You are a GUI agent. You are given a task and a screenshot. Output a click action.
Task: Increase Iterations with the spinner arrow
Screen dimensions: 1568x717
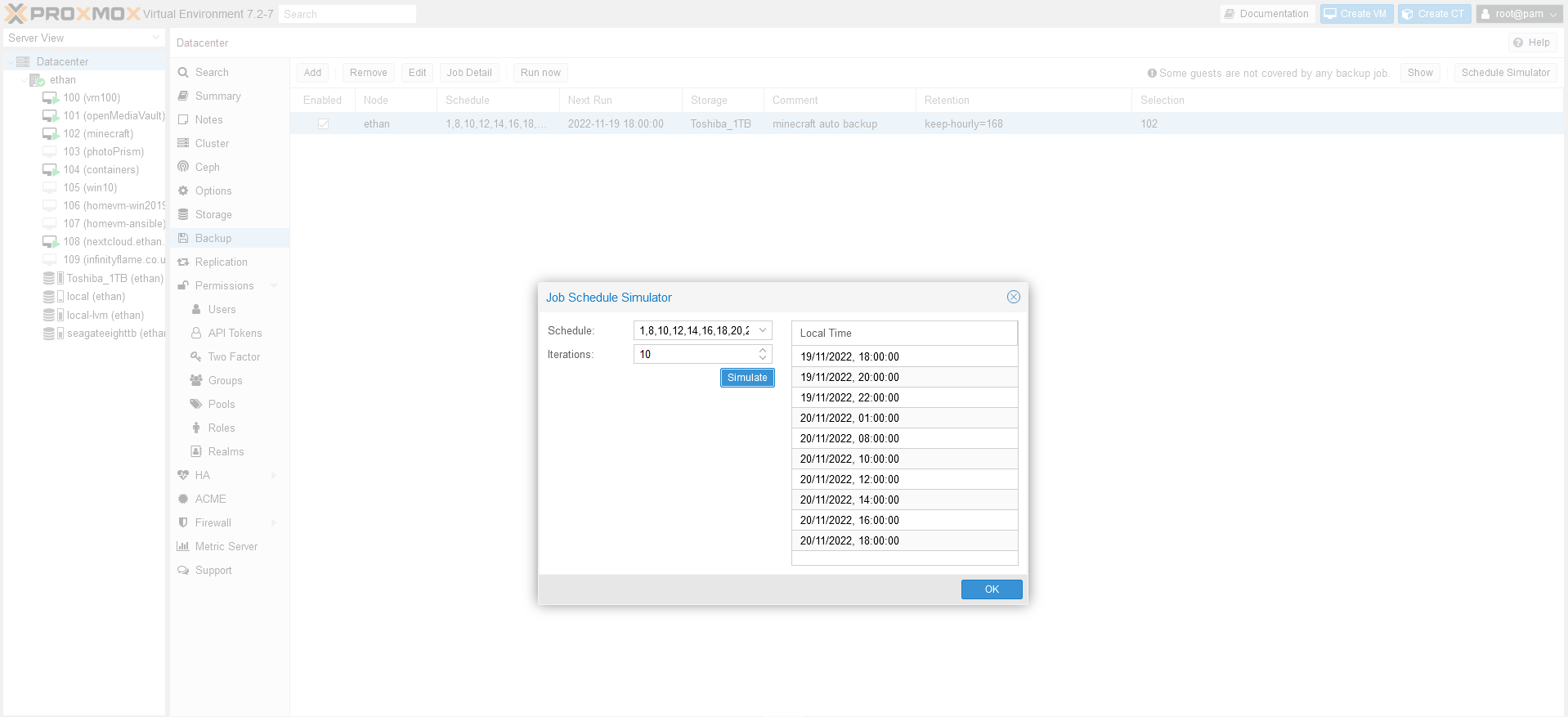point(763,350)
